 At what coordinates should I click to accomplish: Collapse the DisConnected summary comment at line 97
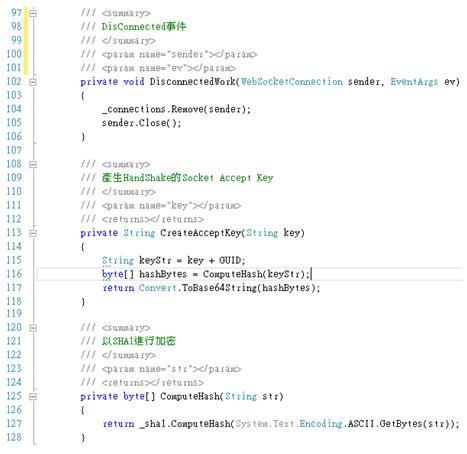33,13
